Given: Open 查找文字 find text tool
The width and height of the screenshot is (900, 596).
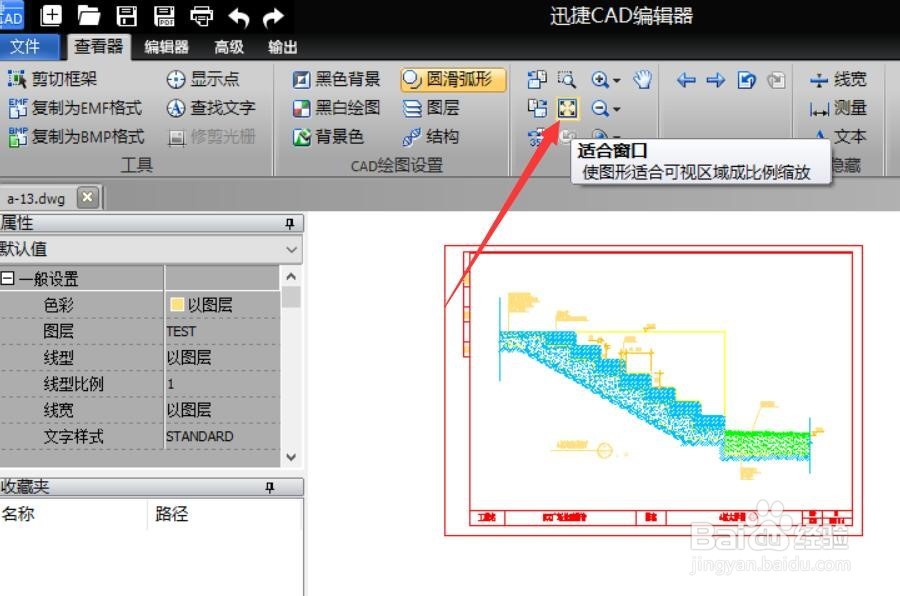Looking at the screenshot, I should pyautogui.click(x=211, y=108).
